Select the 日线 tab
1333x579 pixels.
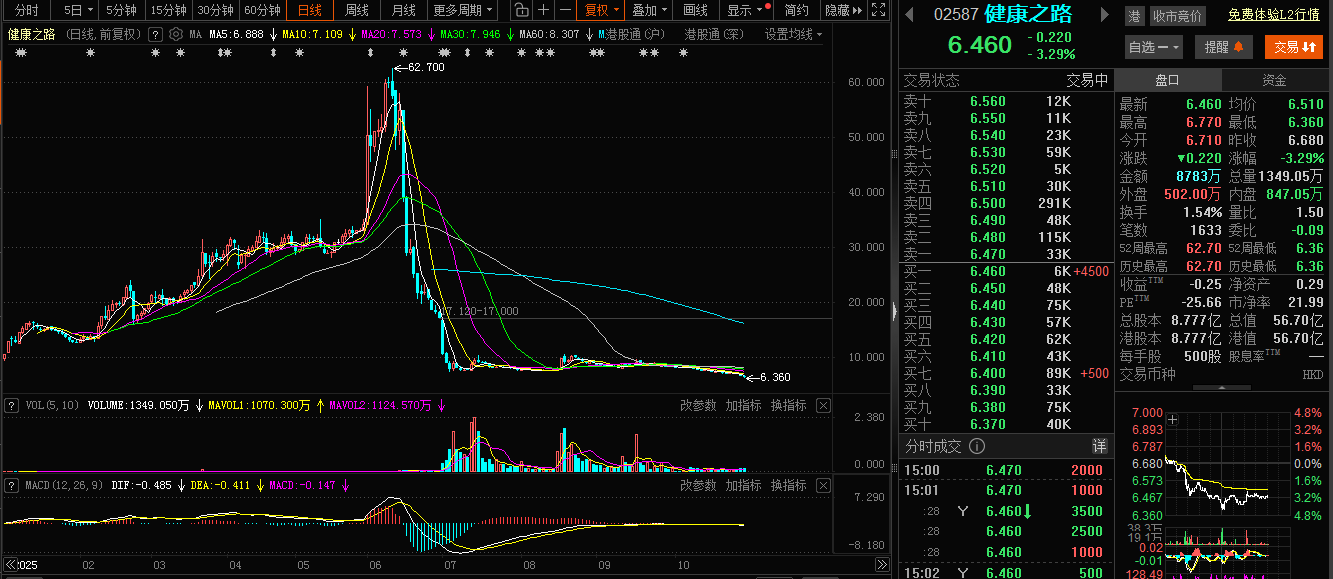(310, 10)
